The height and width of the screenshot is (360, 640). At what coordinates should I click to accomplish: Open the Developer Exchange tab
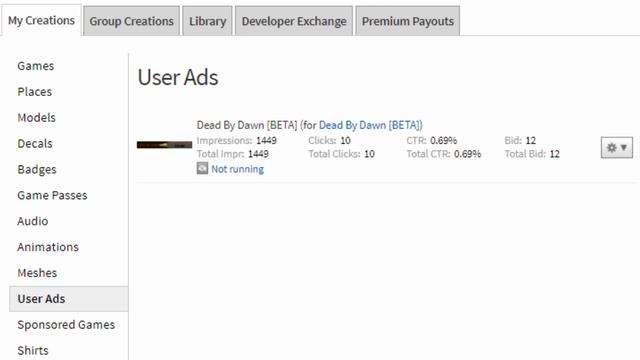click(x=294, y=21)
